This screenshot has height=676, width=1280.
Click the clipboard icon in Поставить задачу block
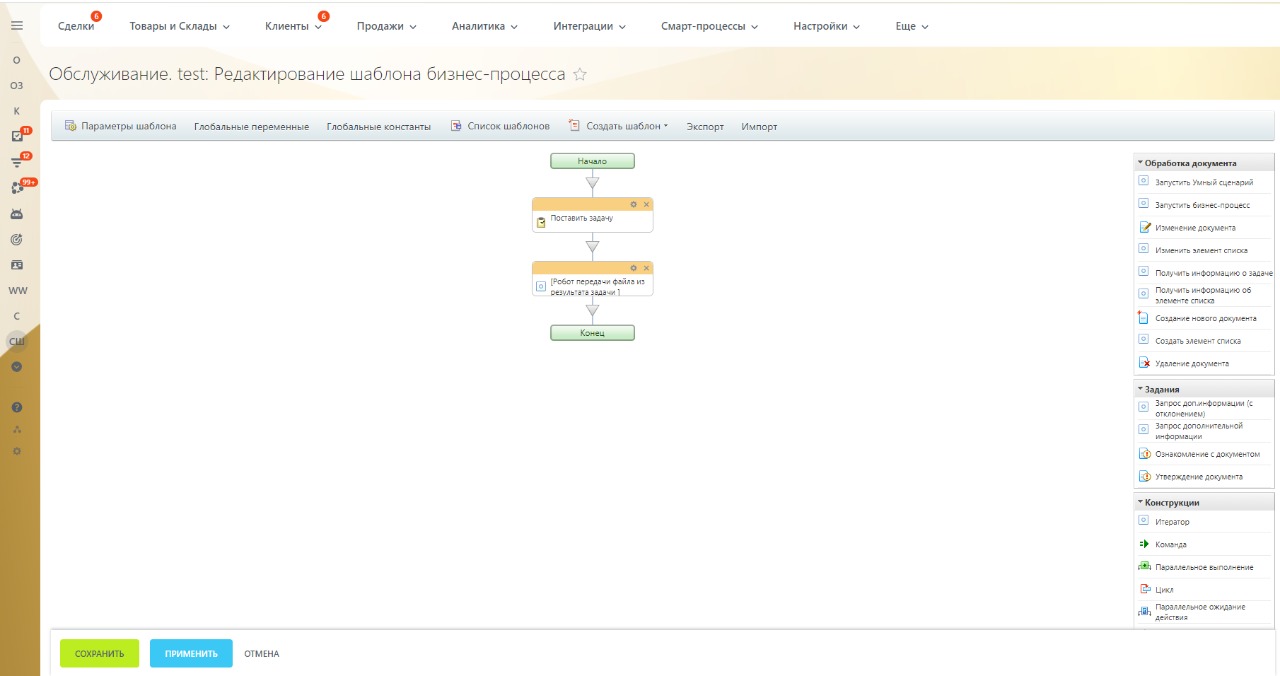point(541,222)
